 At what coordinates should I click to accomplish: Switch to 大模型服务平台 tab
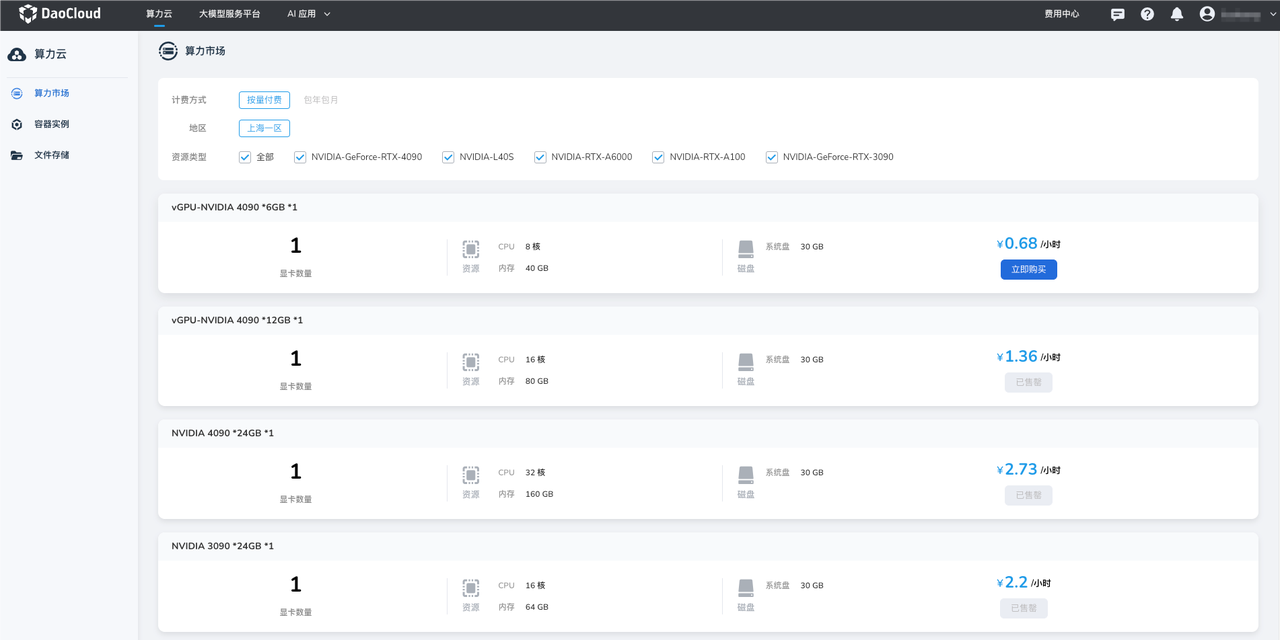(229, 14)
